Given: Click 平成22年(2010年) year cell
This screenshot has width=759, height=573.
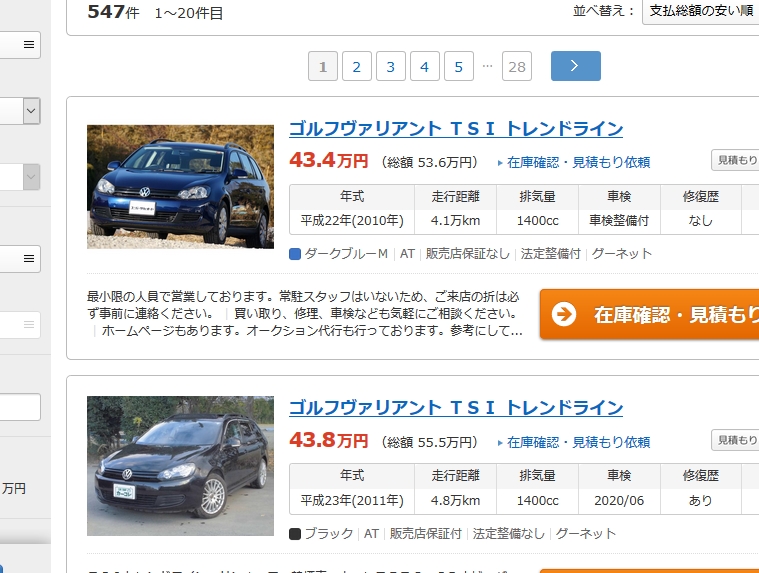Looking at the screenshot, I should tap(352, 221).
